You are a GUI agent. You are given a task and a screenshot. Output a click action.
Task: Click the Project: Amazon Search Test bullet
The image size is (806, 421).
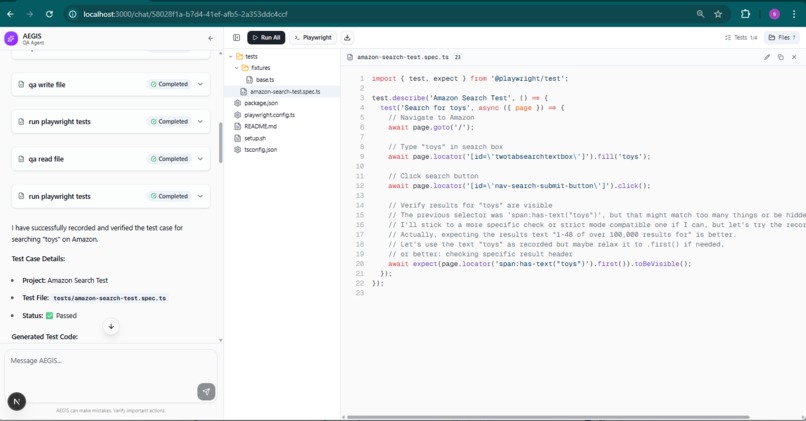pos(65,281)
